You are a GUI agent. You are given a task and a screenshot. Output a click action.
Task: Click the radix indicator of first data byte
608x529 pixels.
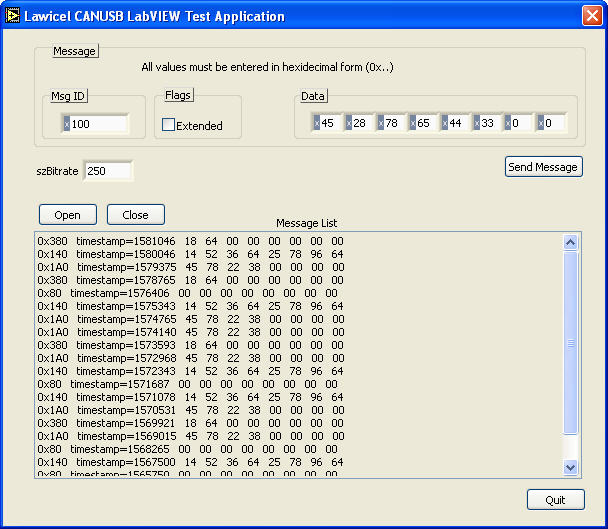coord(316,124)
